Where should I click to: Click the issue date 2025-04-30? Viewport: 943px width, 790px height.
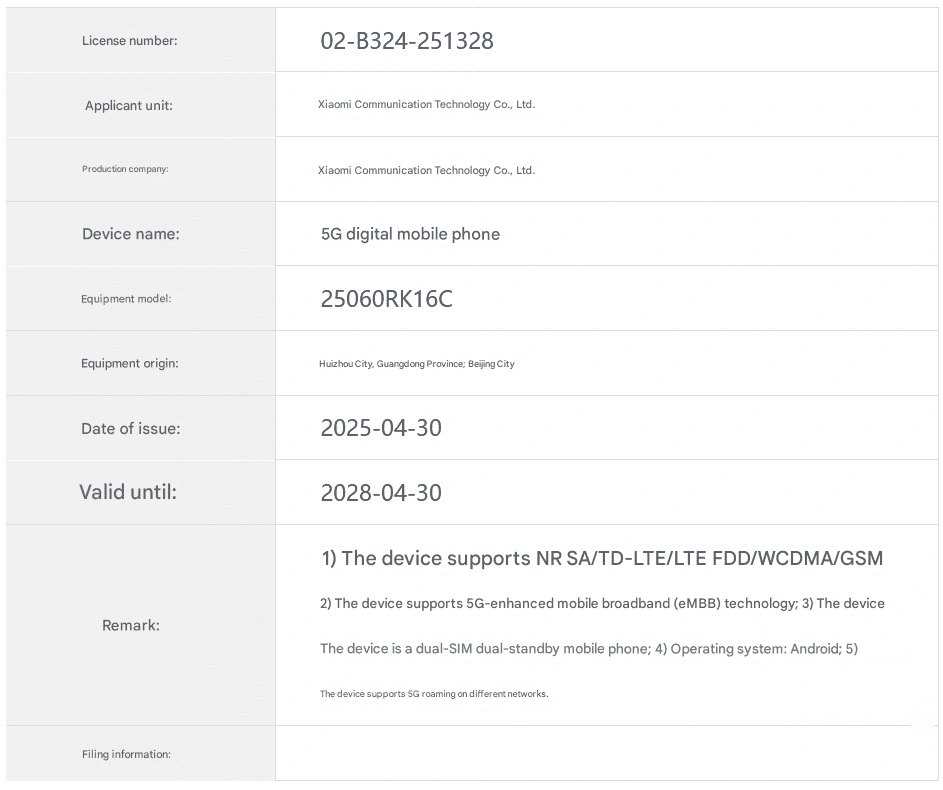[381, 428]
